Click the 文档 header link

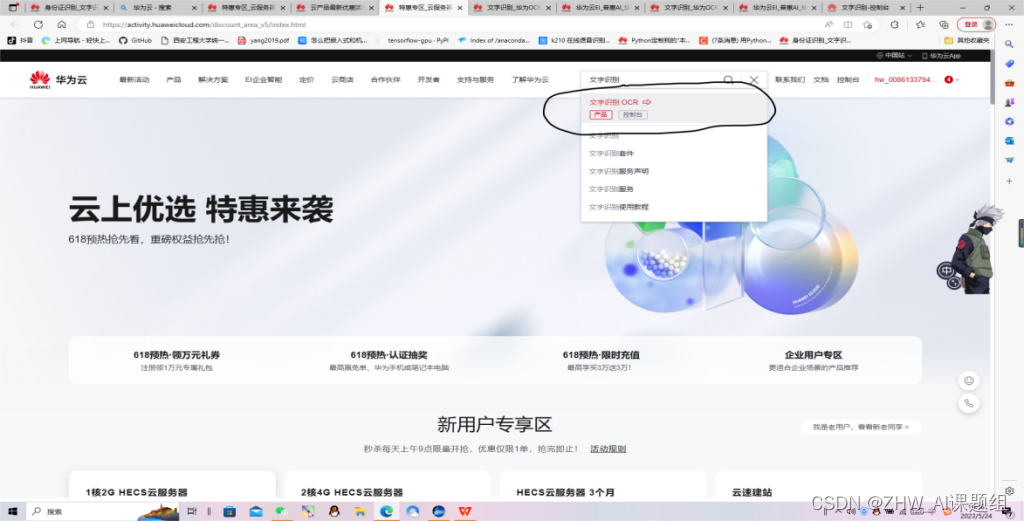click(821, 80)
